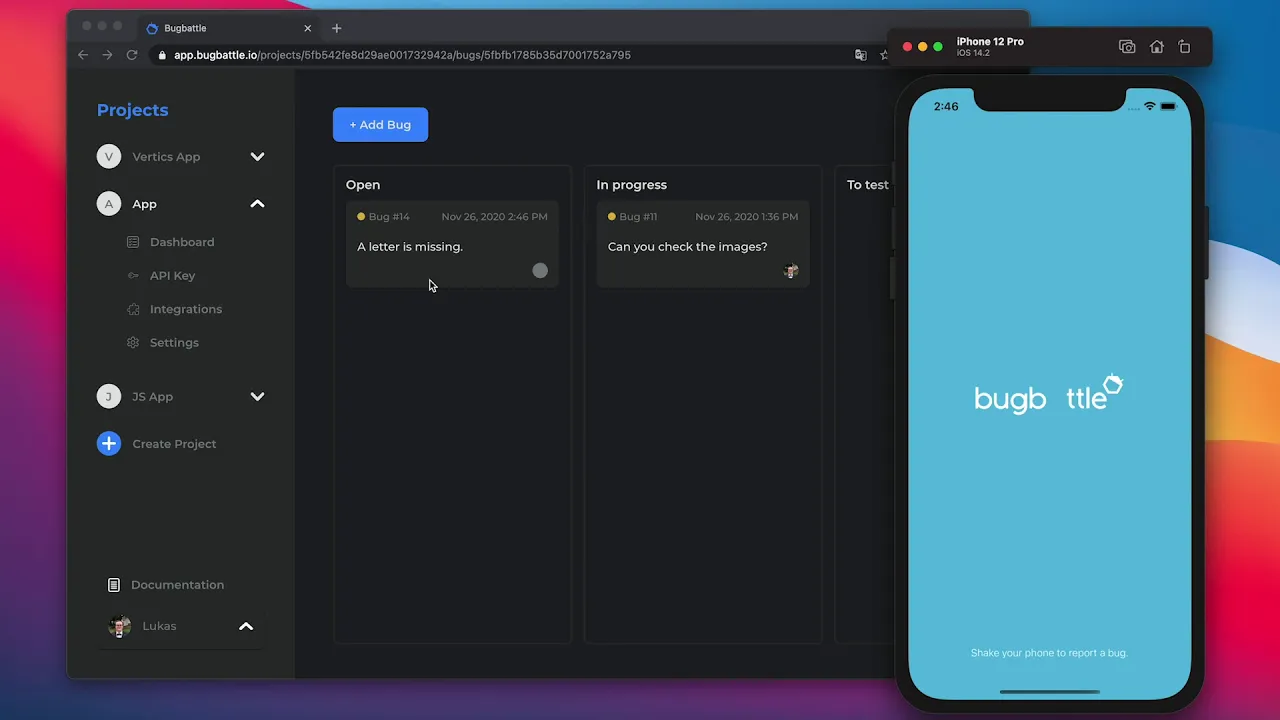The image size is (1280, 720).
Task: Open the Dashboard sidebar item
Action: click(x=182, y=242)
